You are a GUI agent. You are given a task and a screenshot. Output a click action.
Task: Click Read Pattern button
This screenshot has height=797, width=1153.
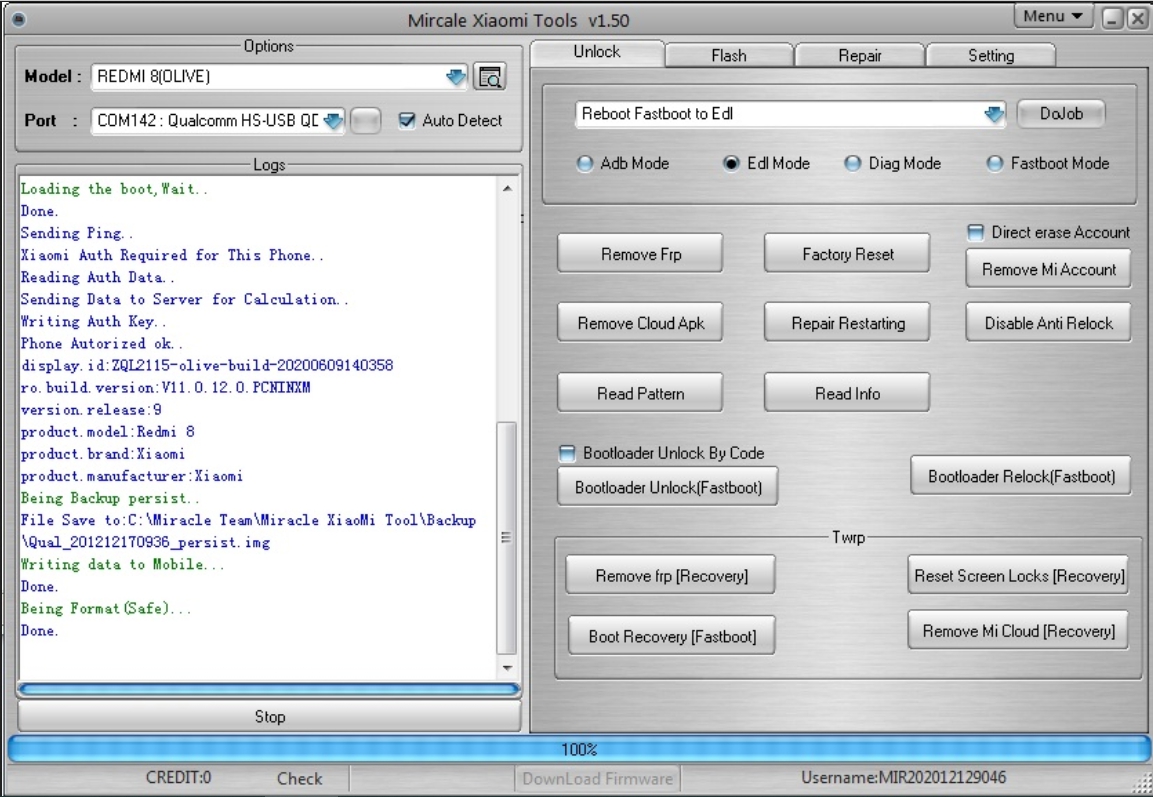640,393
